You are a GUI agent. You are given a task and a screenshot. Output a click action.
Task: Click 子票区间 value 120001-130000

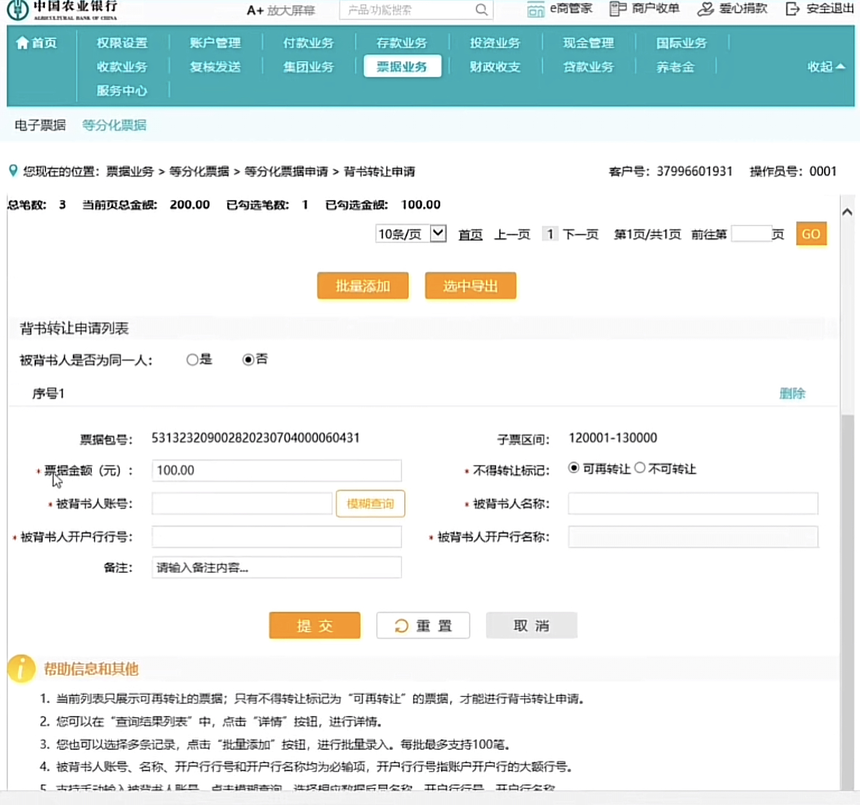pos(613,438)
